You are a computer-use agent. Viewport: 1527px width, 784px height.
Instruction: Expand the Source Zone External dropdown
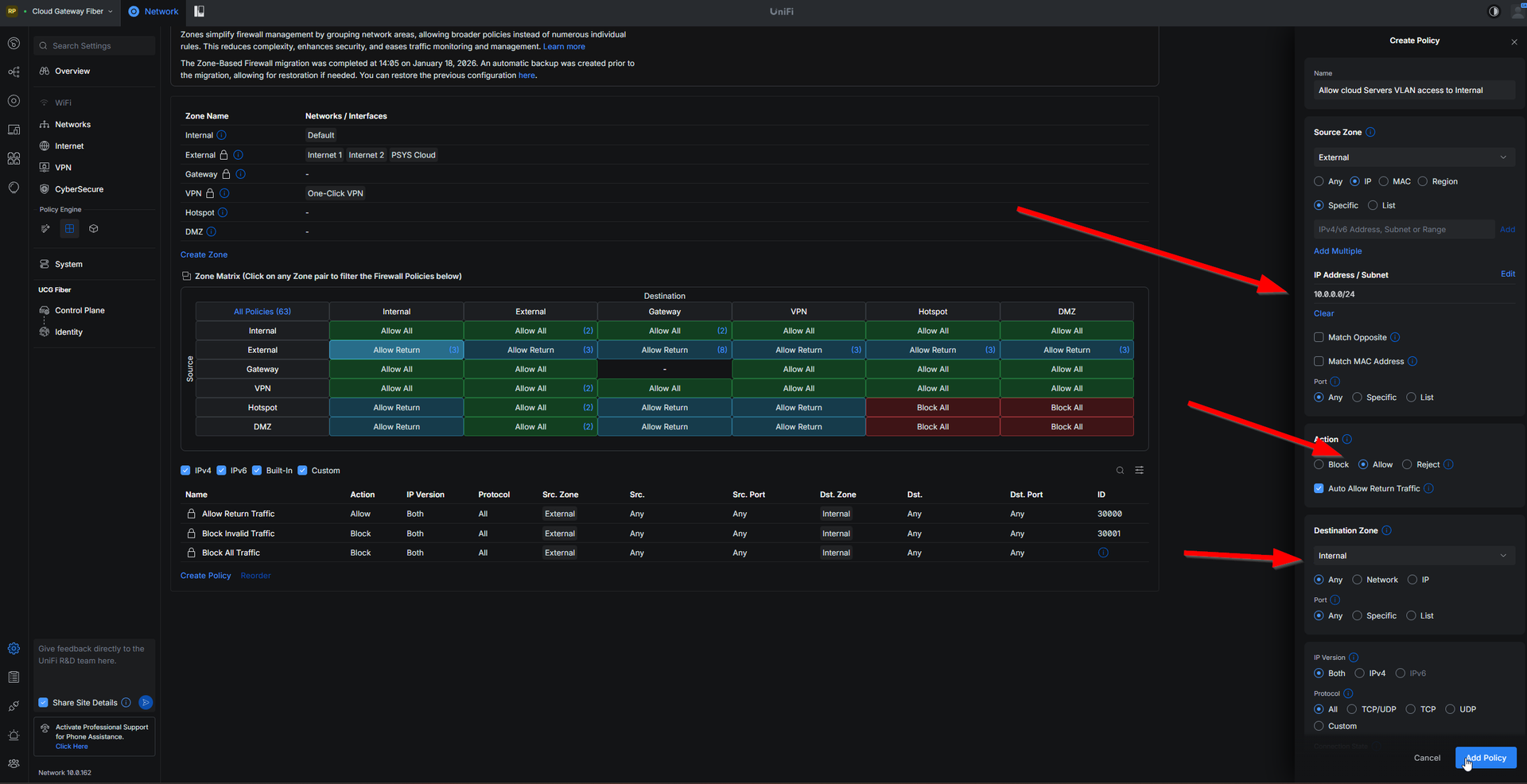tap(1413, 157)
